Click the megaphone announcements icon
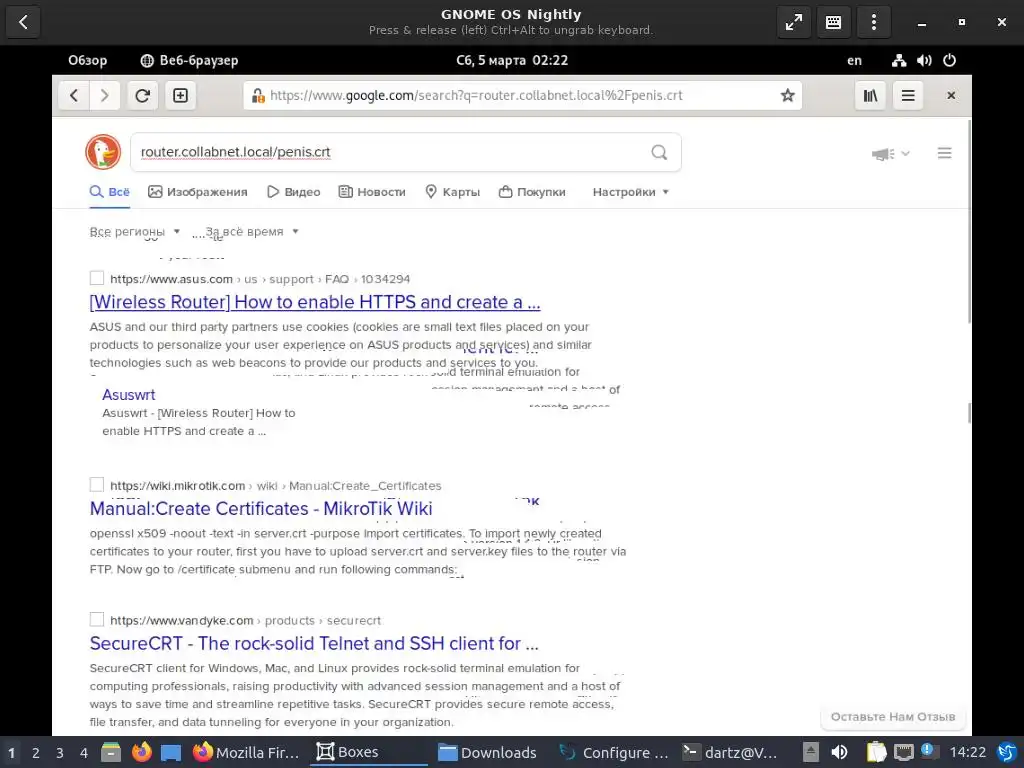The image size is (1024, 768). click(x=883, y=154)
